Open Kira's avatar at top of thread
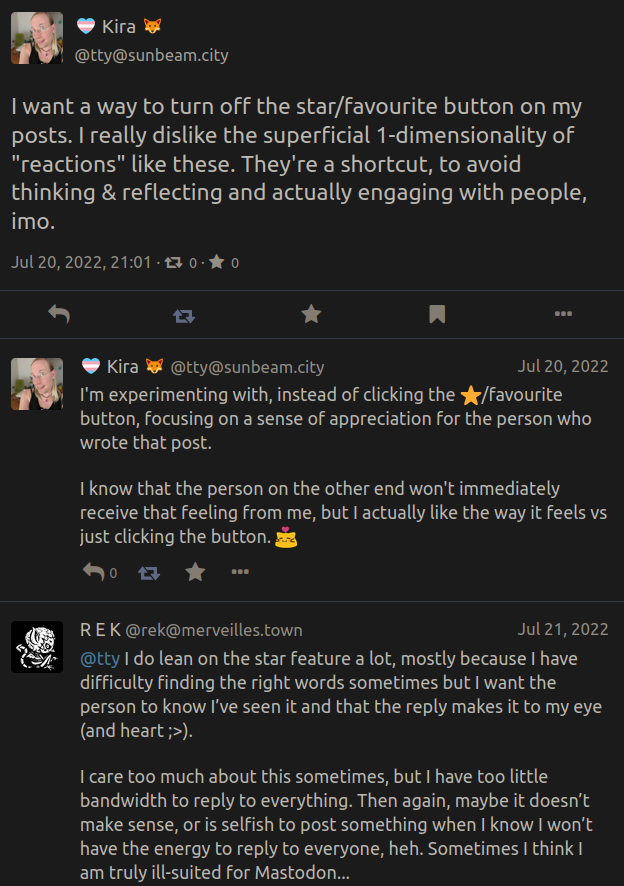The image size is (624, 886). [x=37, y=39]
